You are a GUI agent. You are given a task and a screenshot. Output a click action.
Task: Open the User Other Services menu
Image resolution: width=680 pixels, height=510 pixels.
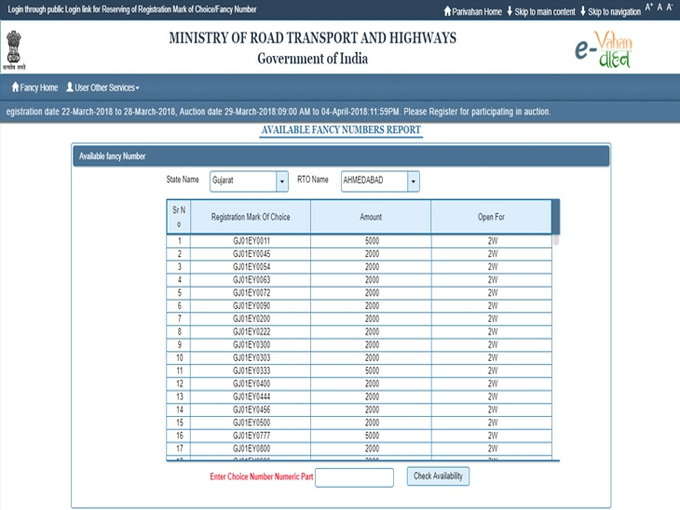tap(102, 88)
